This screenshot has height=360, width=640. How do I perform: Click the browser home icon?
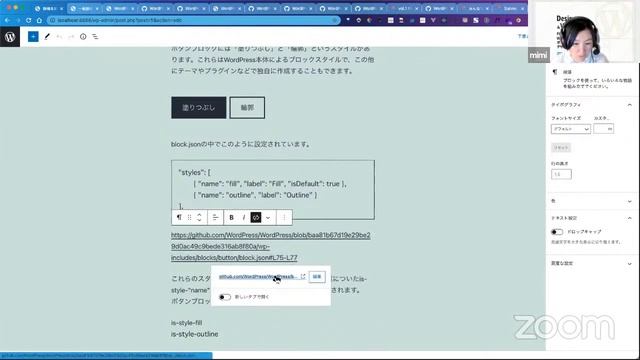(x=39, y=20)
